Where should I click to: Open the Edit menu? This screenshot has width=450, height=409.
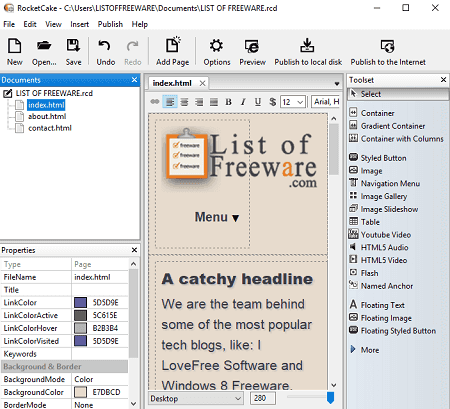click(x=30, y=24)
